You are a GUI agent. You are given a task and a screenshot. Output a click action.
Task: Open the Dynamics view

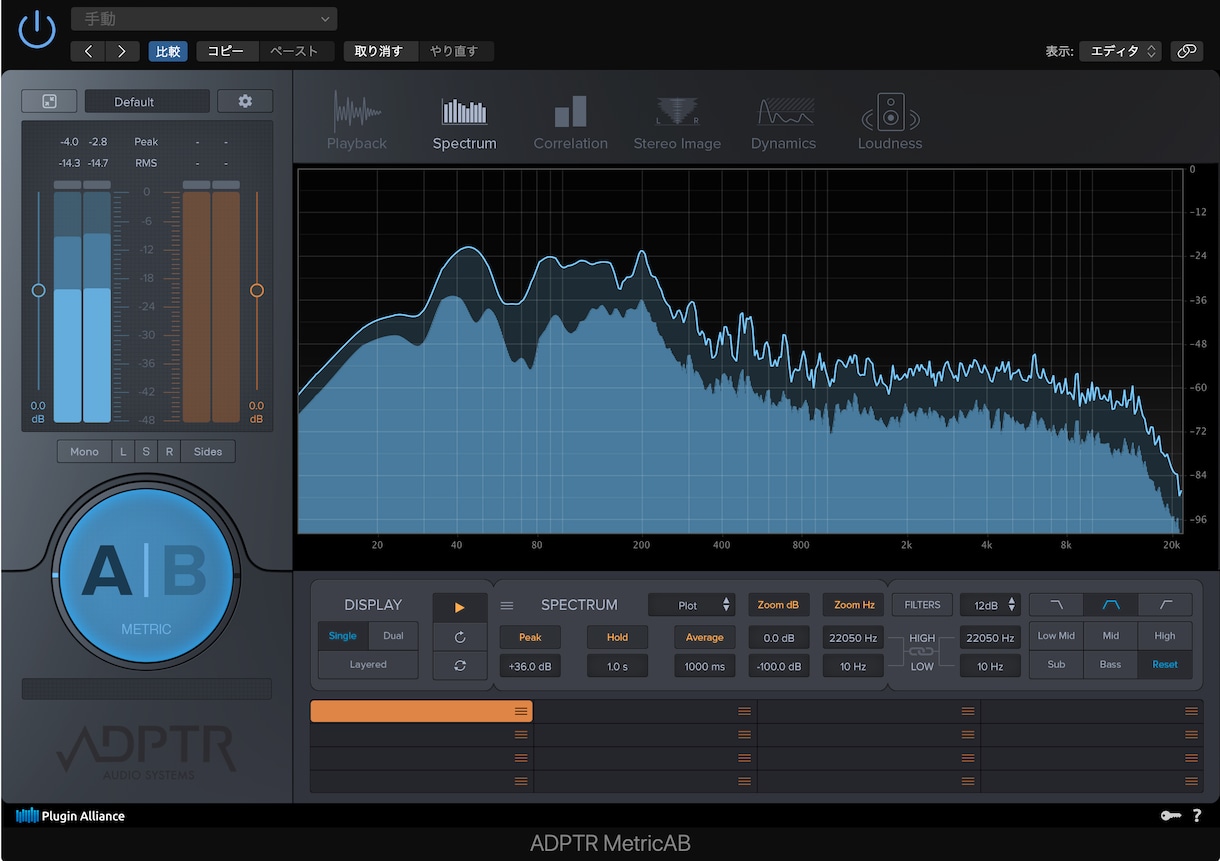783,121
